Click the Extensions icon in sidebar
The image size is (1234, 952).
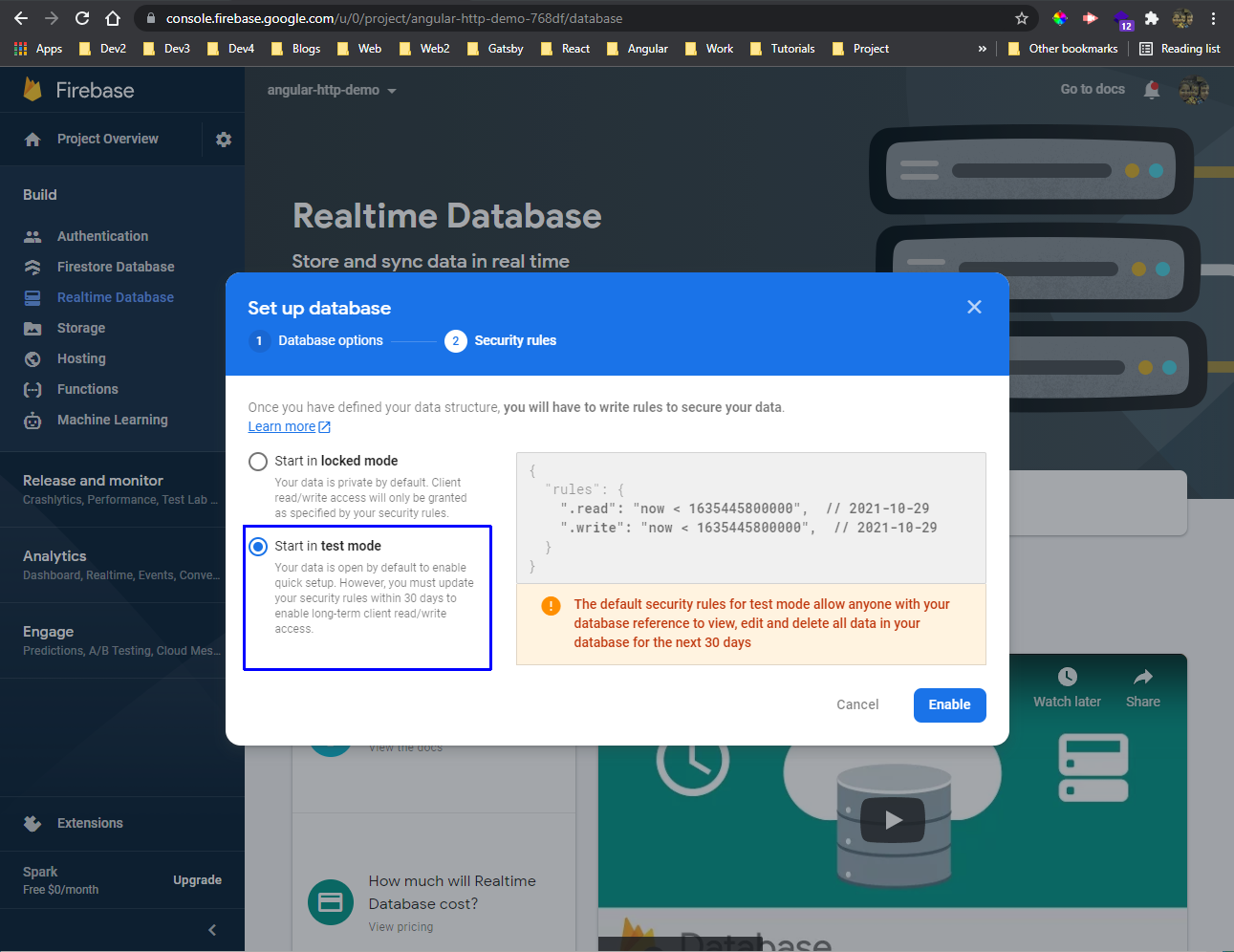[x=32, y=823]
